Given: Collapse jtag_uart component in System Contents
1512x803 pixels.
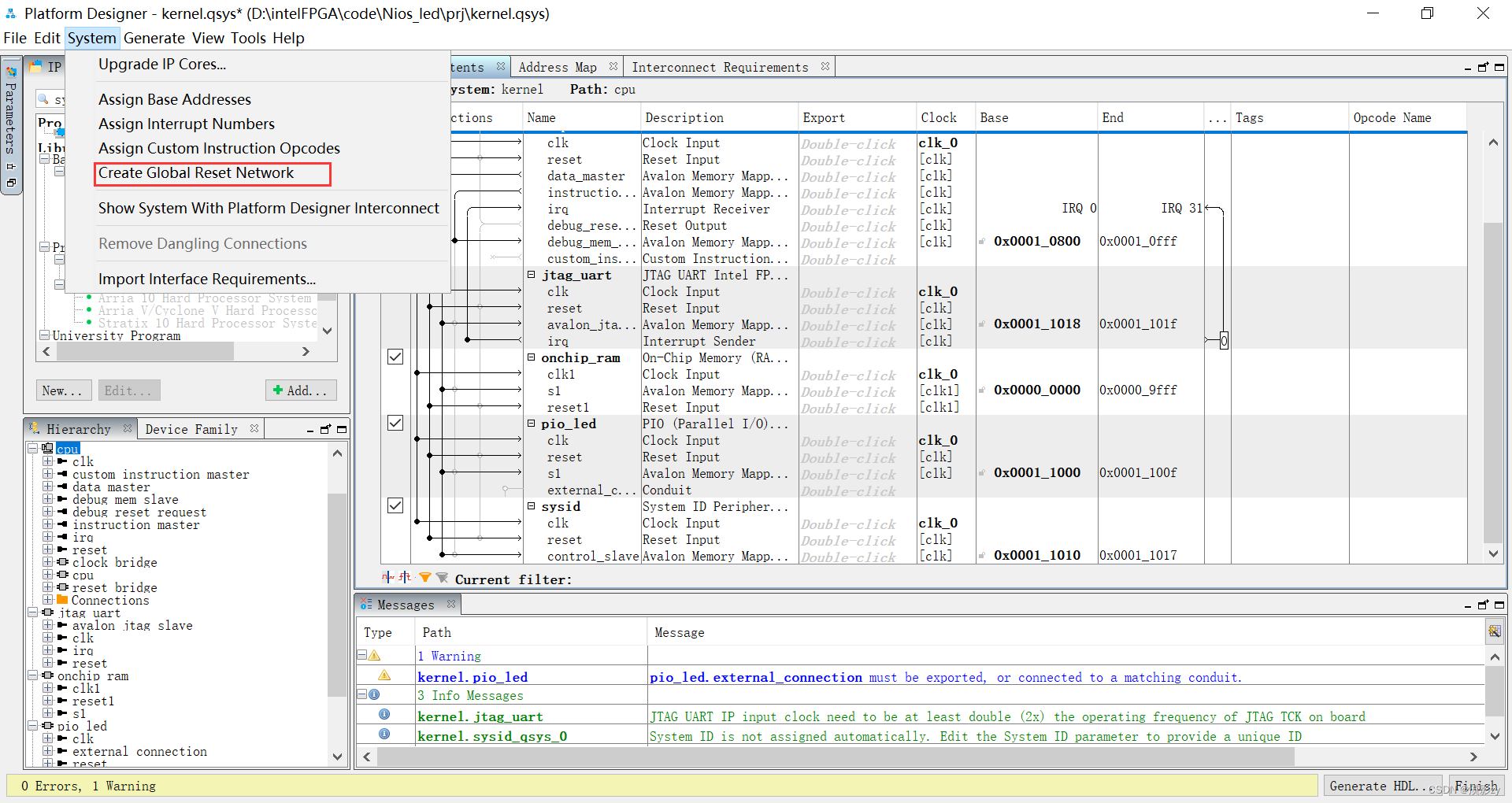Looking at the screenshot, I should pyautogui.click(x=531, y=275).
